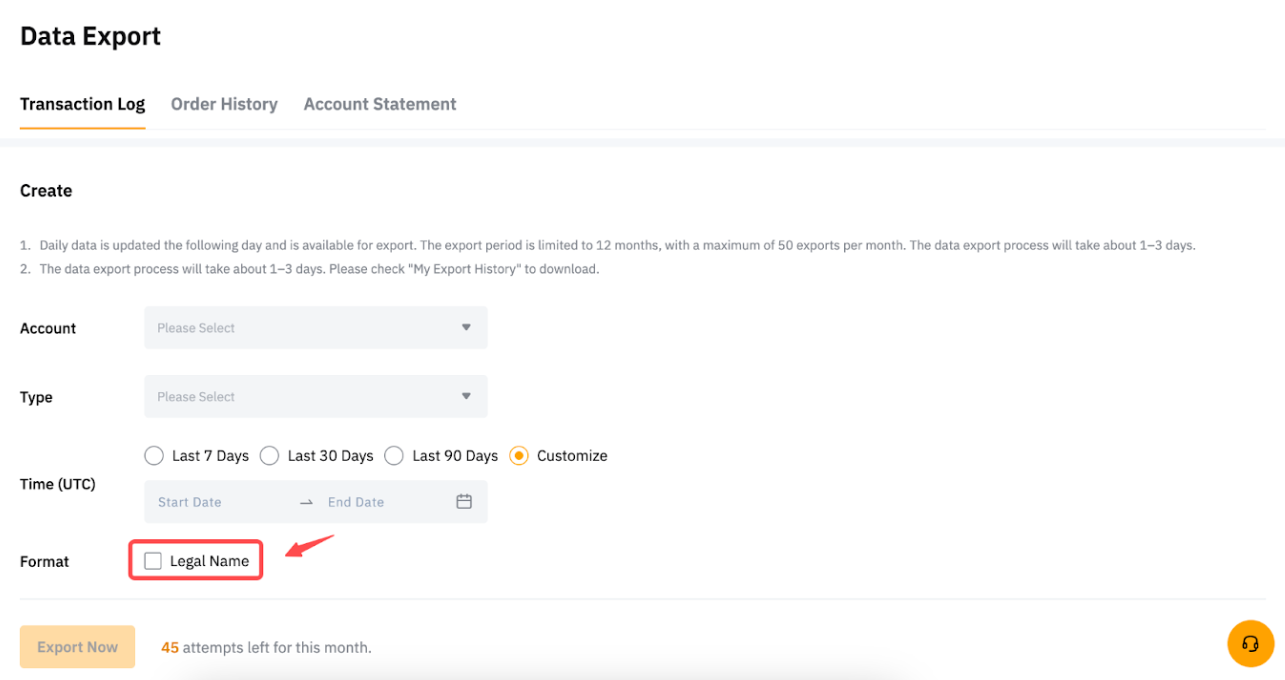Click the caret arrow in Type field

coord(466,397)
